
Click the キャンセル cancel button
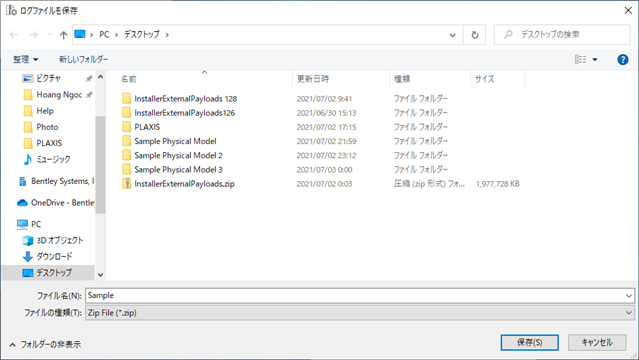(x=597, y=342)
